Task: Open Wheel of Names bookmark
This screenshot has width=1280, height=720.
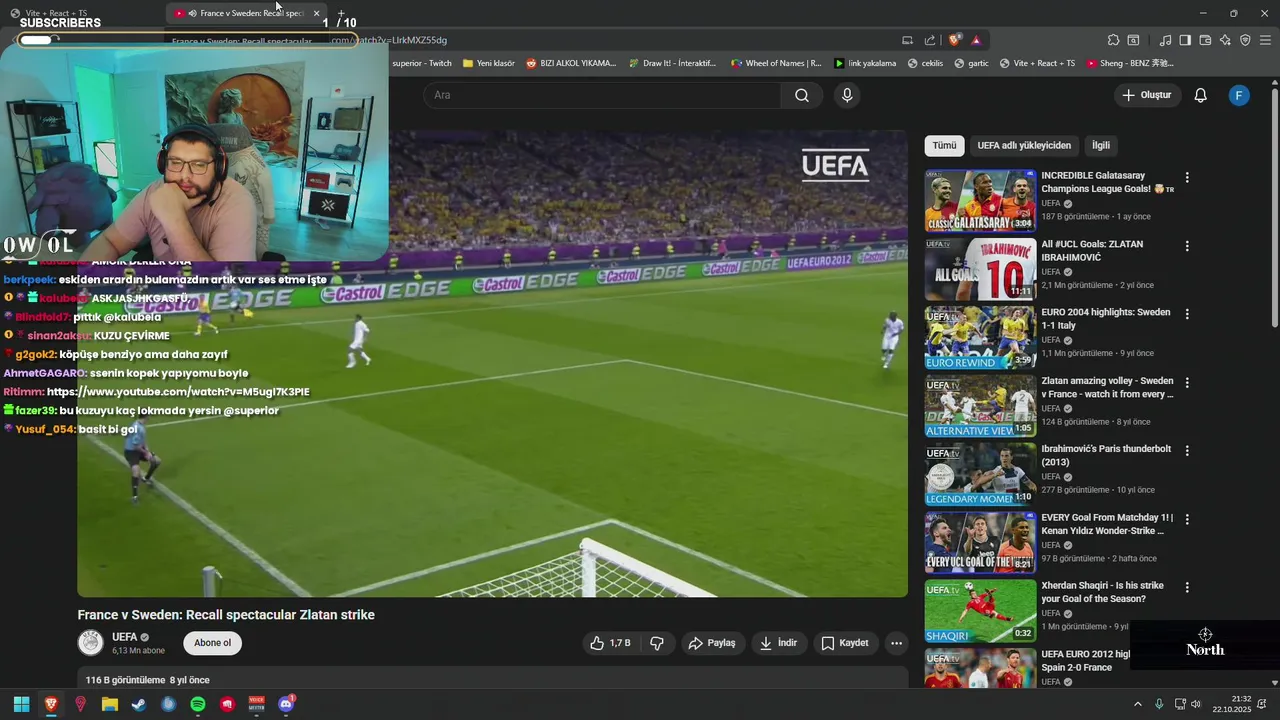Action: [x=776, y=63]
